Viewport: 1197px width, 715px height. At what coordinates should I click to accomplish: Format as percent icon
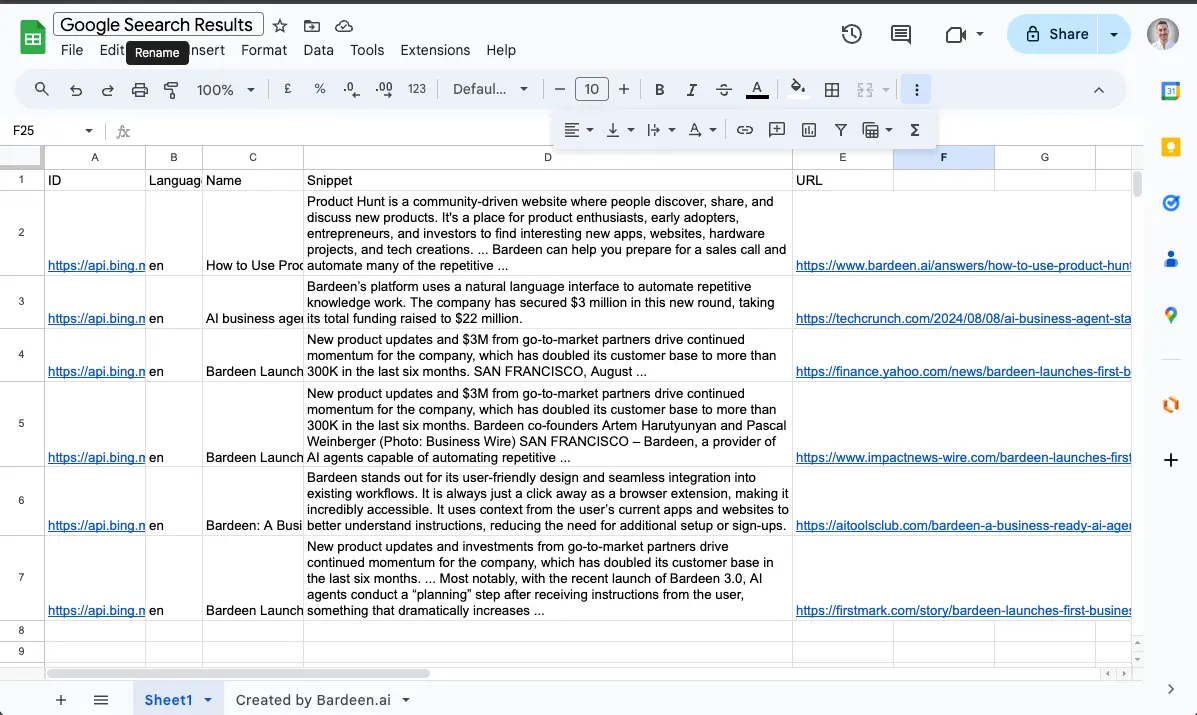pyautogui.click(x=320, y=89)
